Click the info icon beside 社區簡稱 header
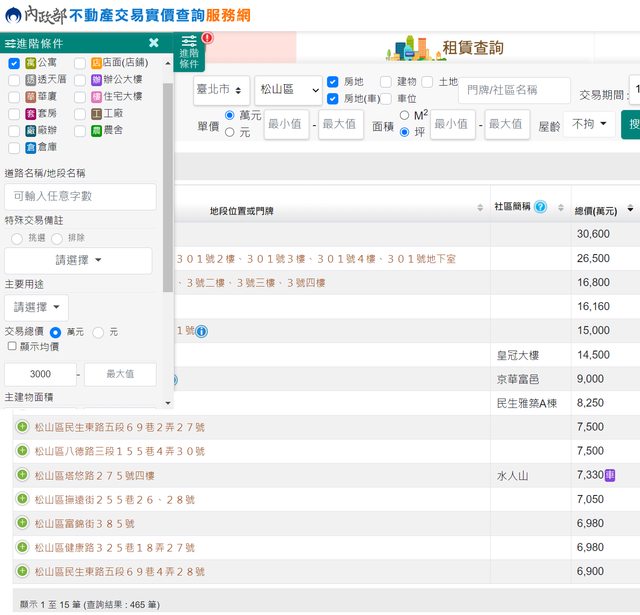 [x=541, y=207]
